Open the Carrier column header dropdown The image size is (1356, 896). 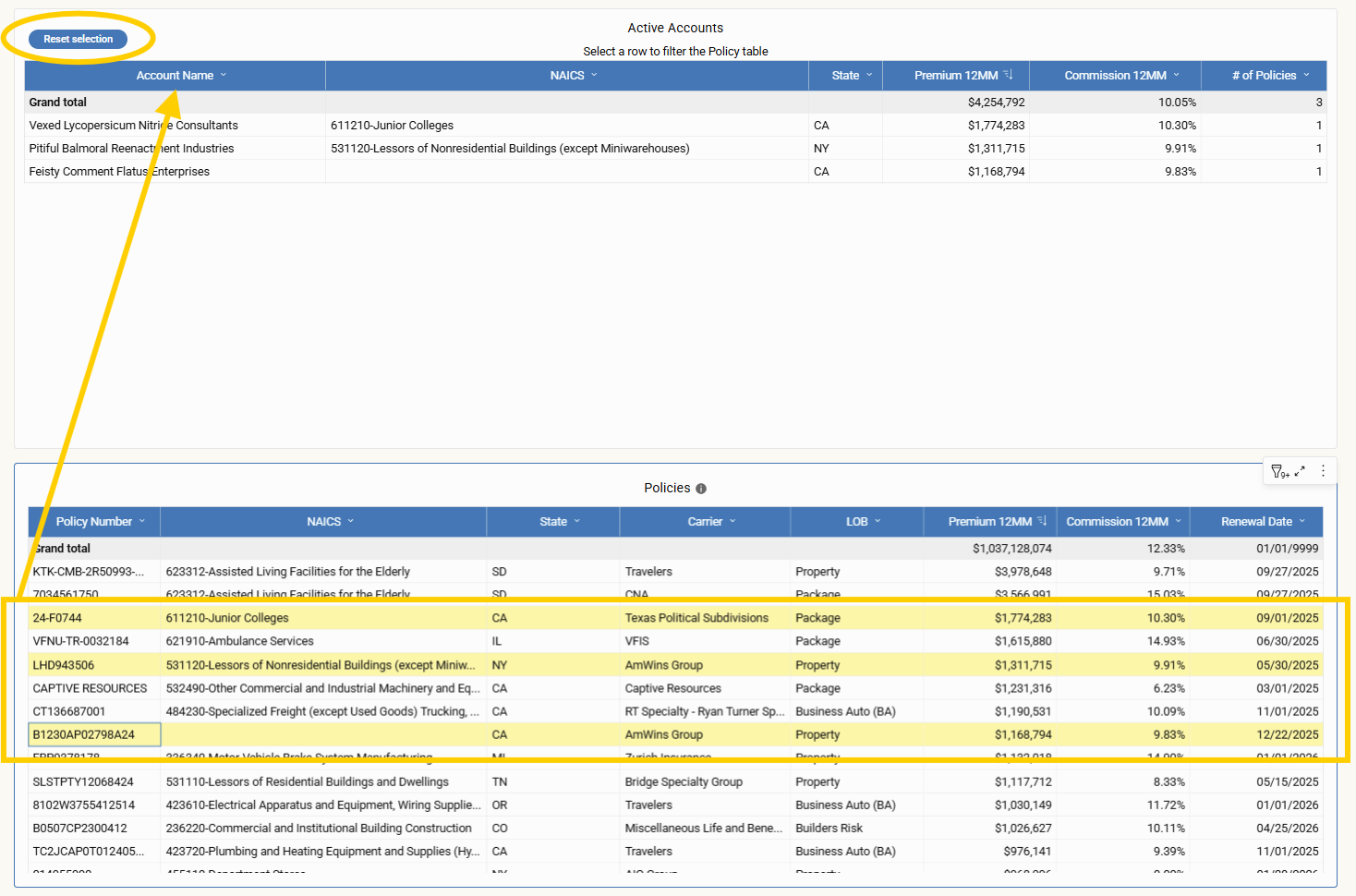(x=732, y=522)
